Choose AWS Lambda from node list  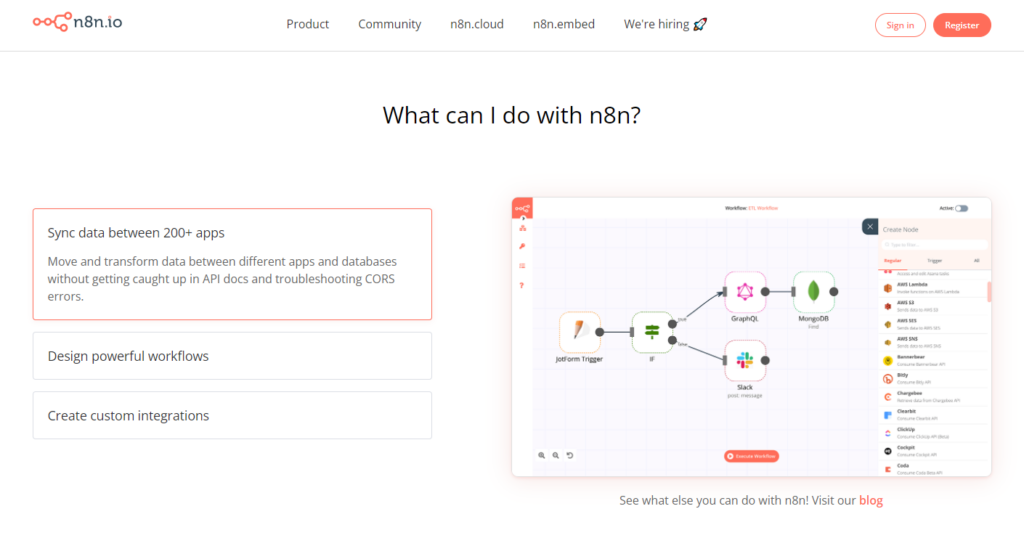click(934, 288)
